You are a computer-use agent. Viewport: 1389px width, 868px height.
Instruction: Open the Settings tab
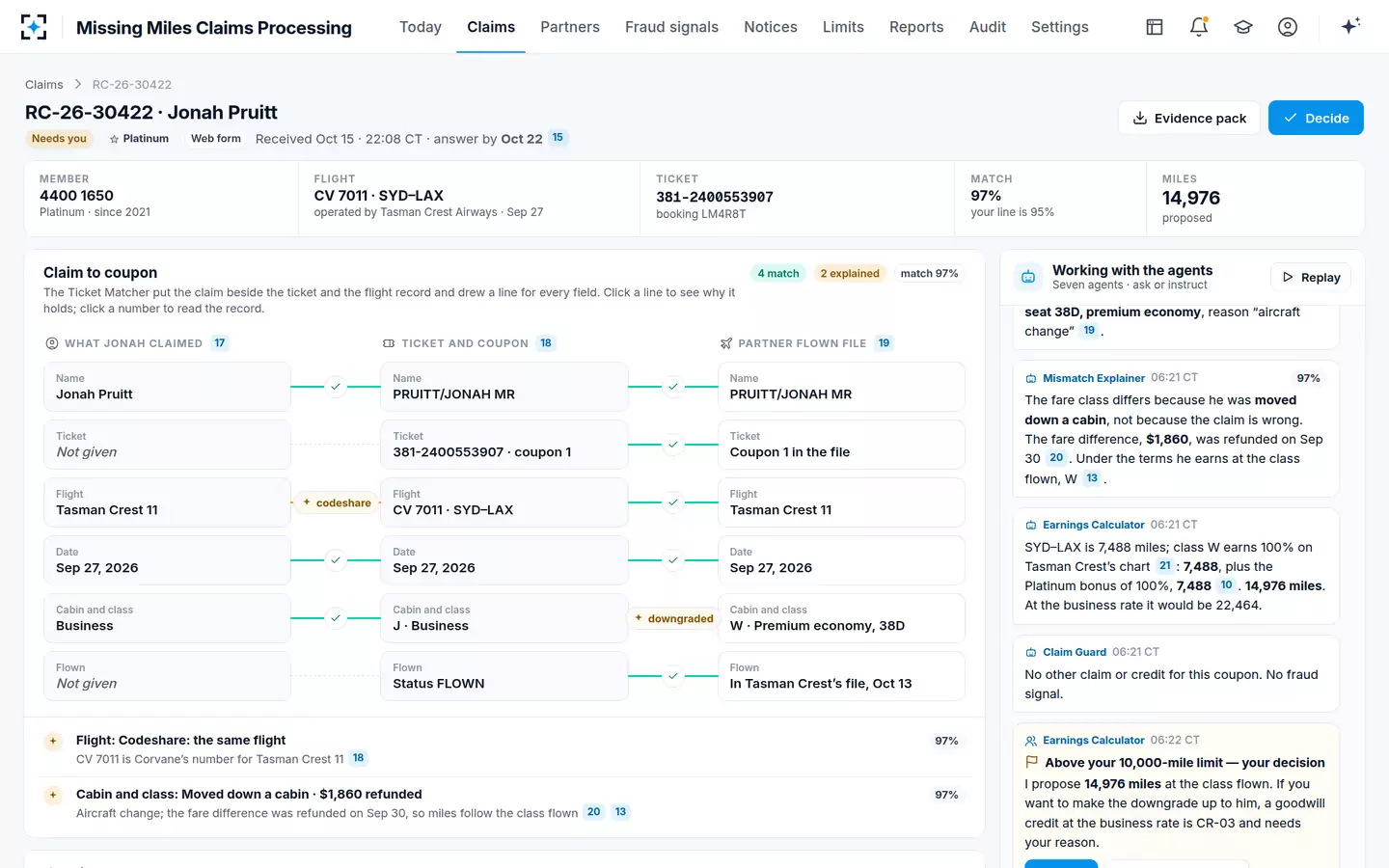point(1059,27)
